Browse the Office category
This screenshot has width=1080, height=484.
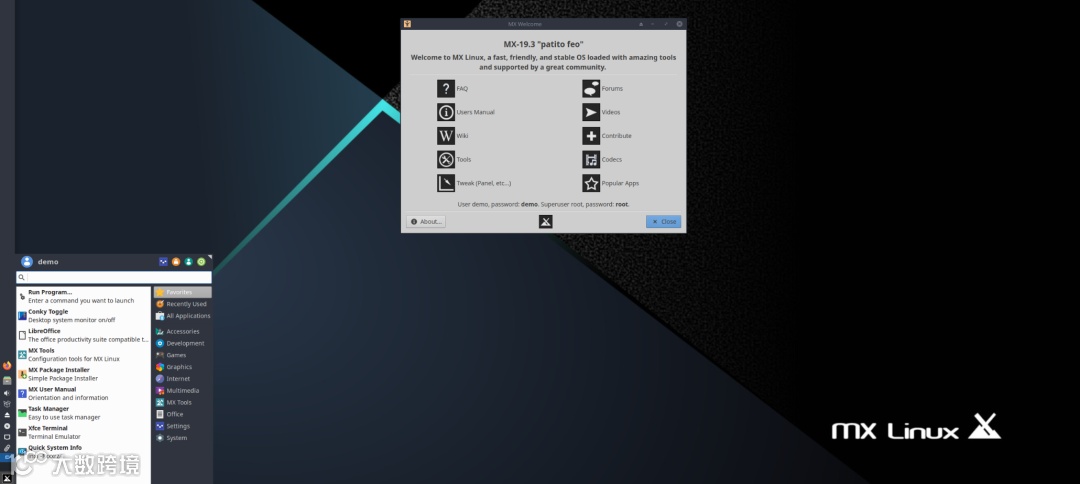click(183, 414)
